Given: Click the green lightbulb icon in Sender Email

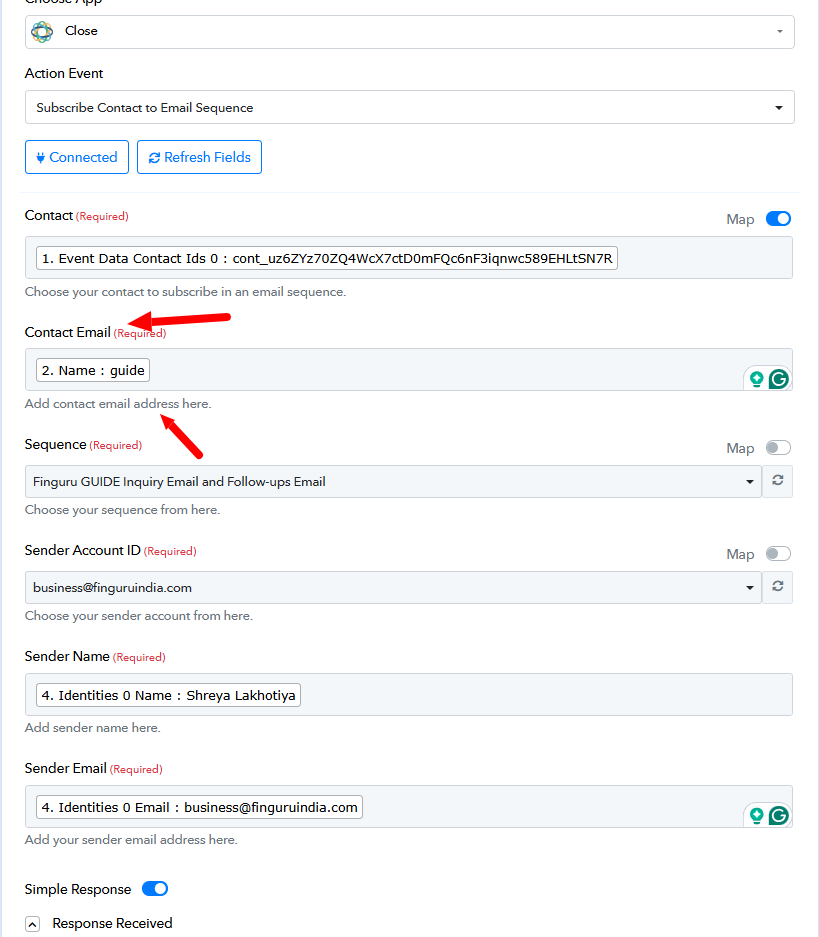Looking at the screenshot, I should coord(756,816).
